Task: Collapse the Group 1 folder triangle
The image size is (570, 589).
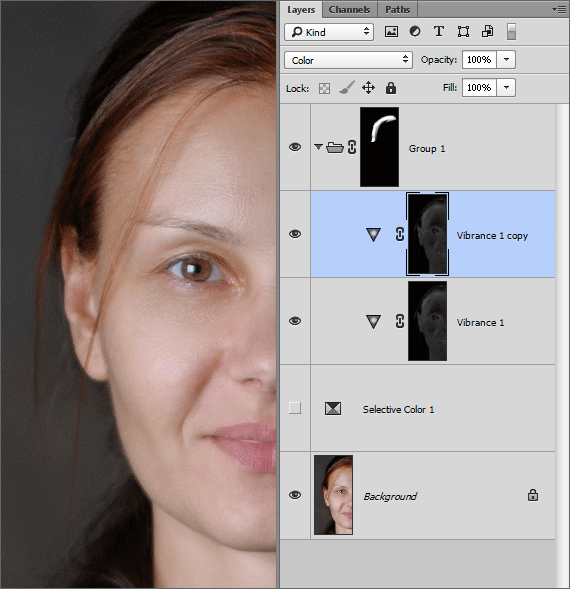Action: pyautogui.click(x=318, y=147)
